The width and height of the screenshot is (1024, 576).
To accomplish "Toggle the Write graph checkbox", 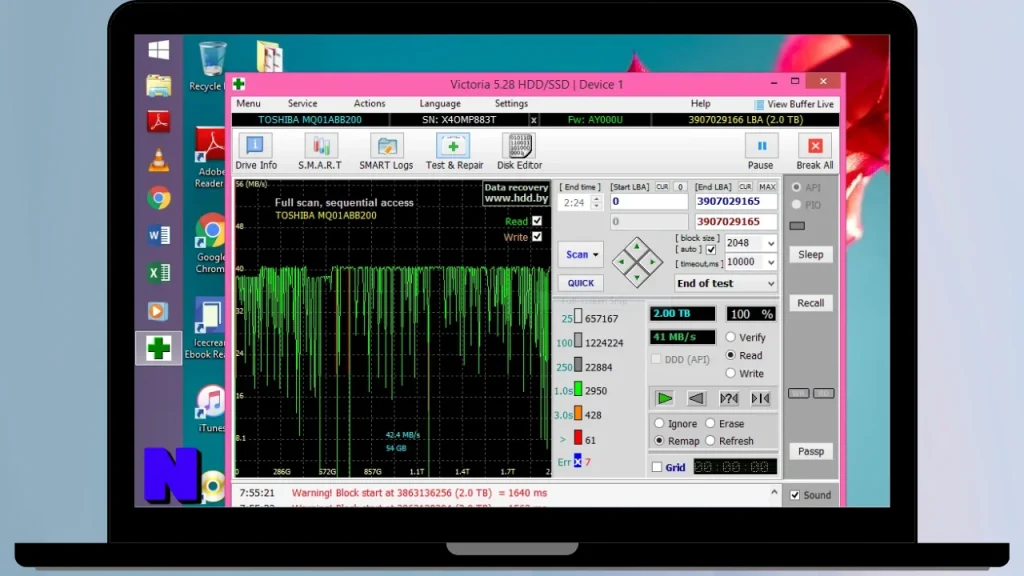I will [x=537, y=237].
